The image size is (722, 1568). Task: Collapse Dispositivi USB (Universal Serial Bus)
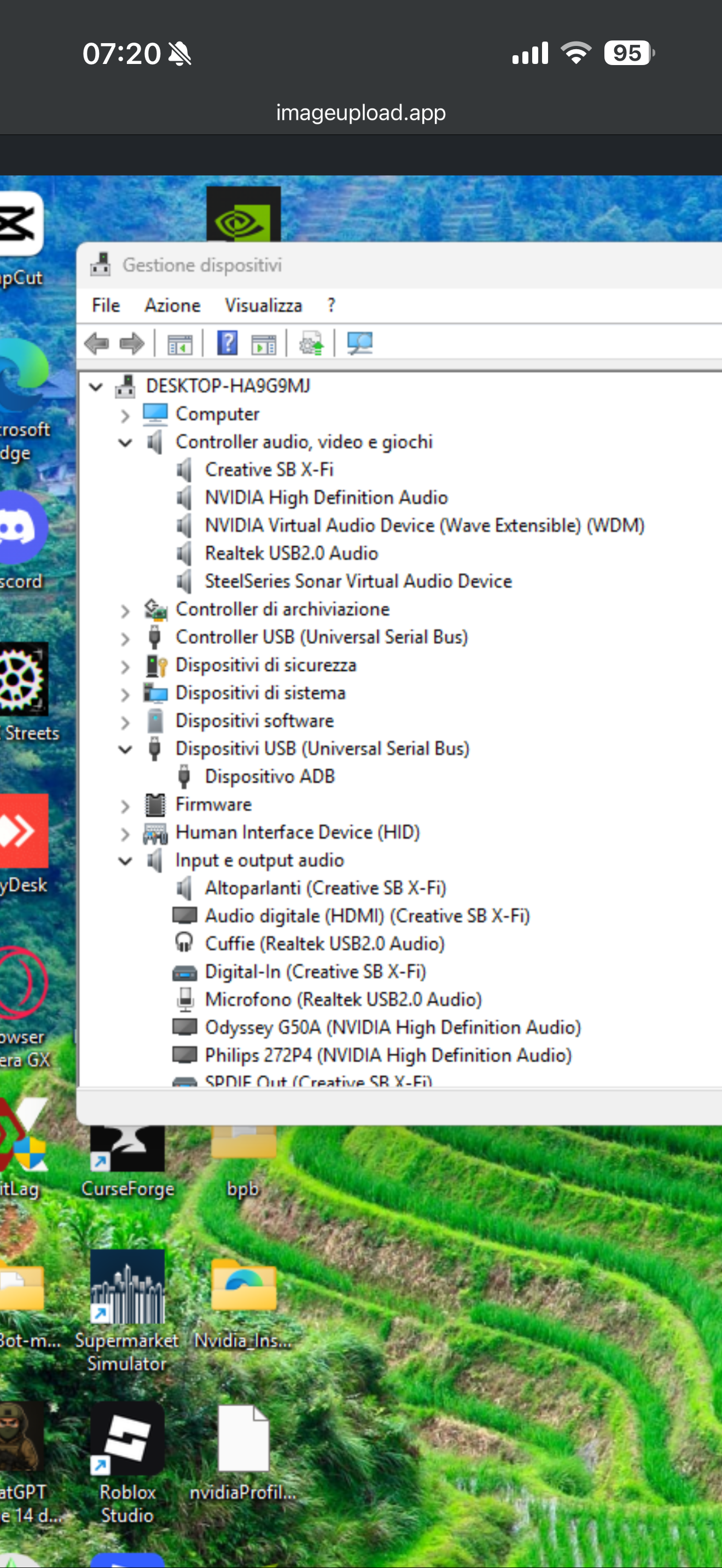(x=125, y=750)
